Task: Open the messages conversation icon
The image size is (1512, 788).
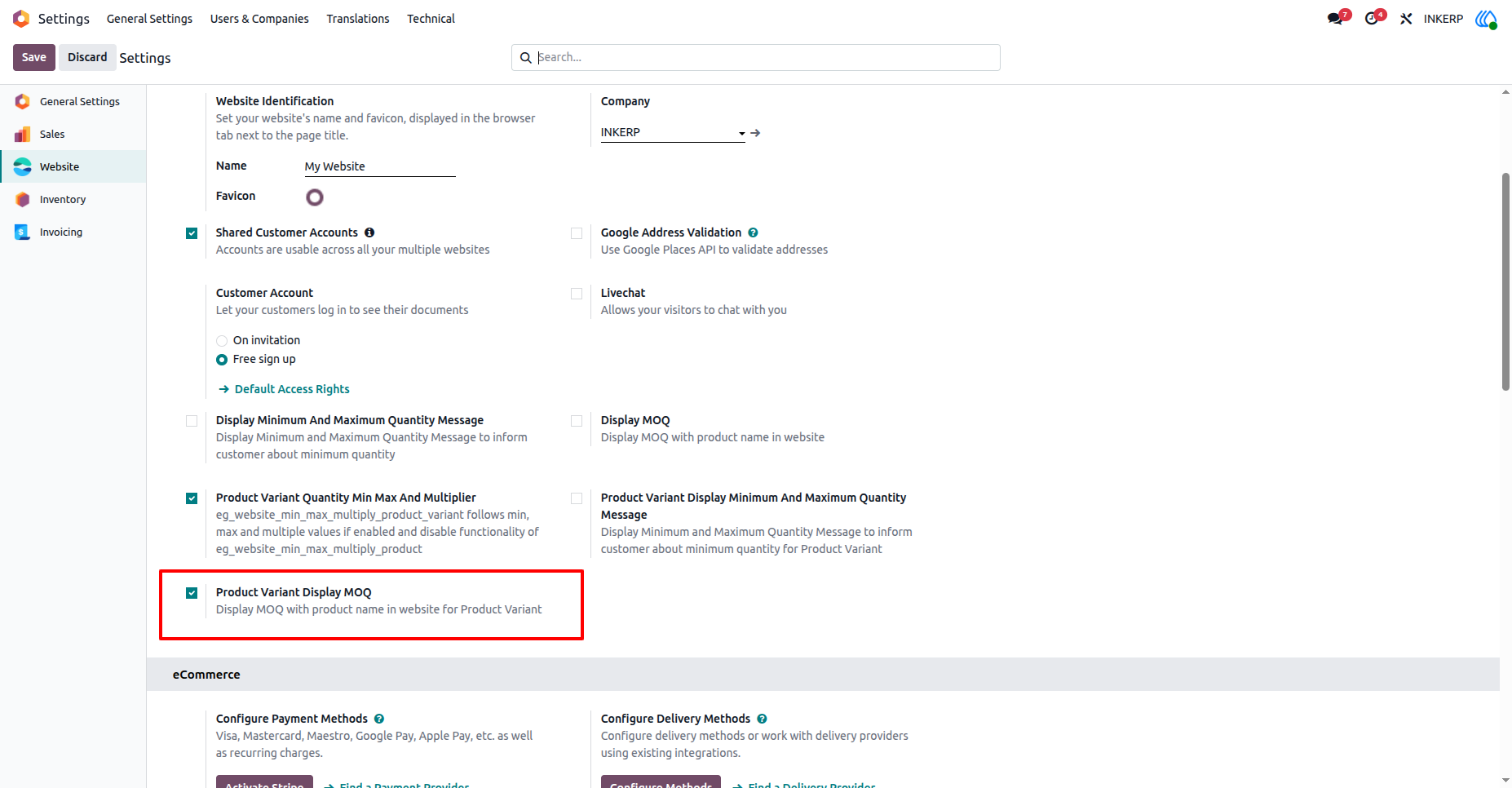Action: [1335, 19]
